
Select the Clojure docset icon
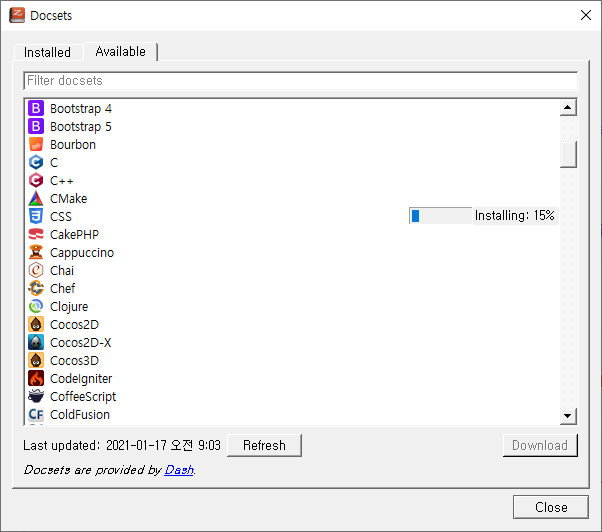coord(36,306)
